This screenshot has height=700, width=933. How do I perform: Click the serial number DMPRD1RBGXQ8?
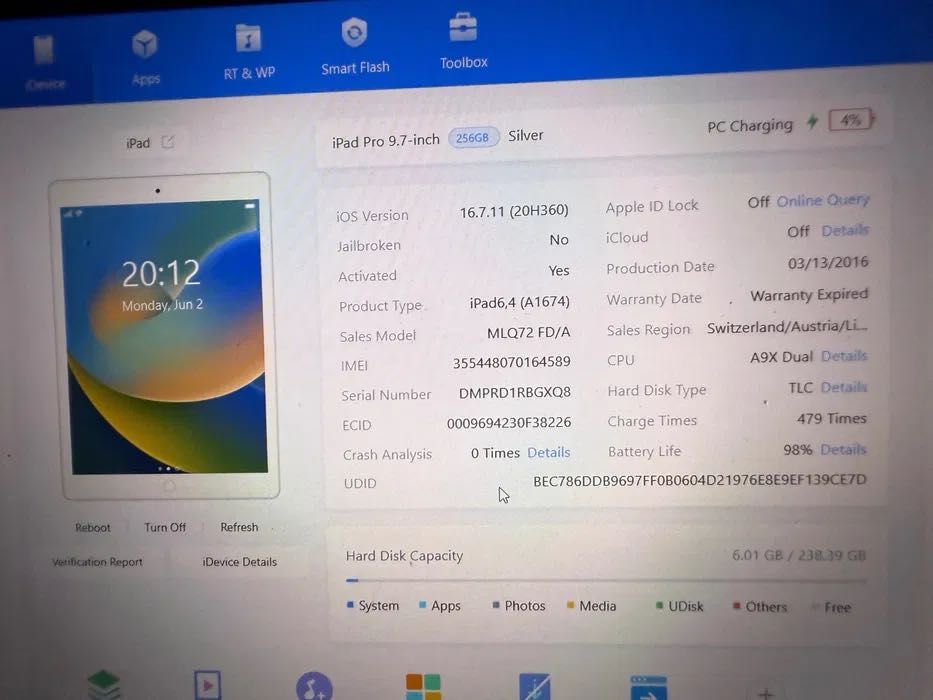(x=515, y=392)
